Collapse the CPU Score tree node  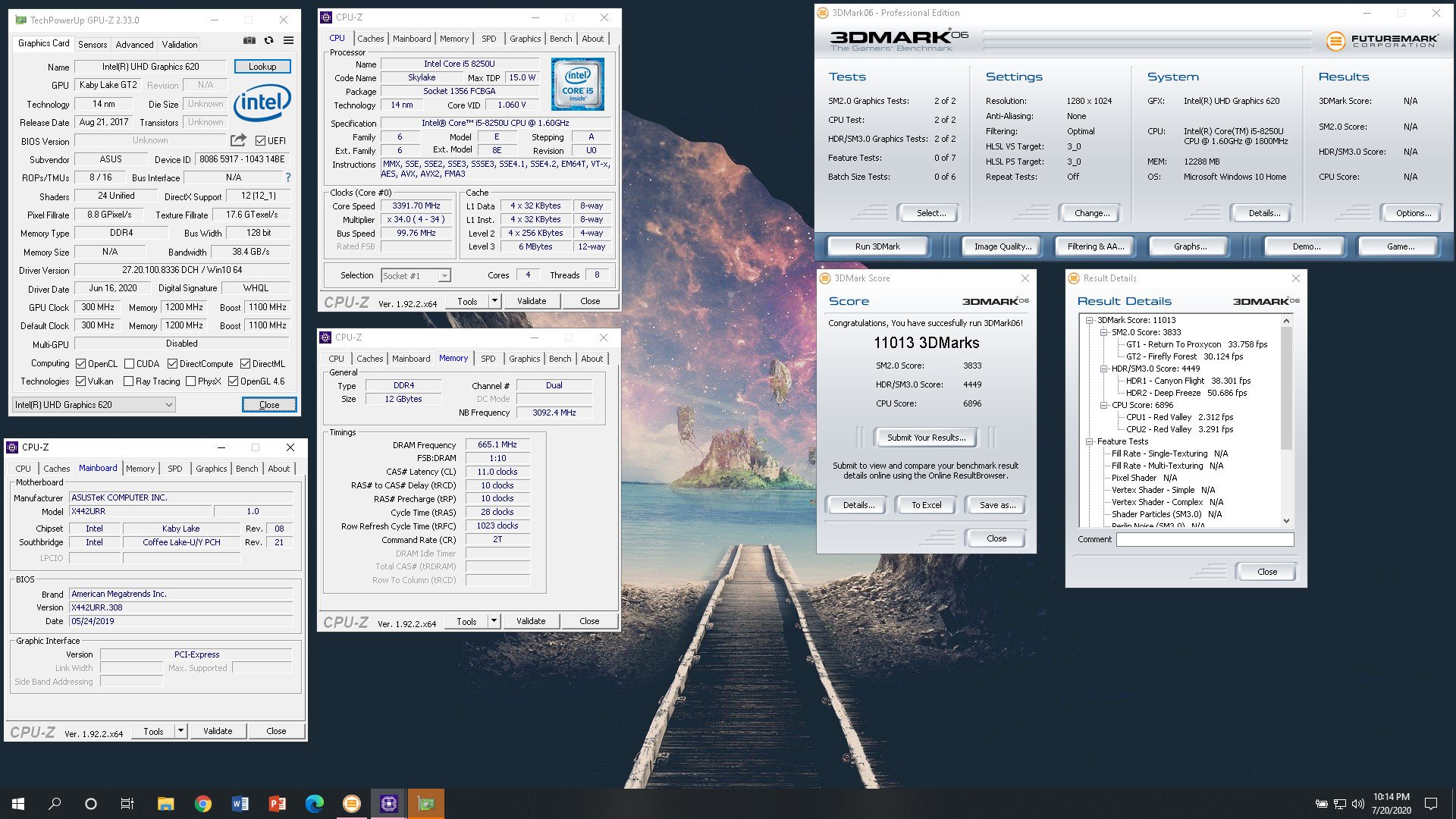click(x=1103, y=405)
